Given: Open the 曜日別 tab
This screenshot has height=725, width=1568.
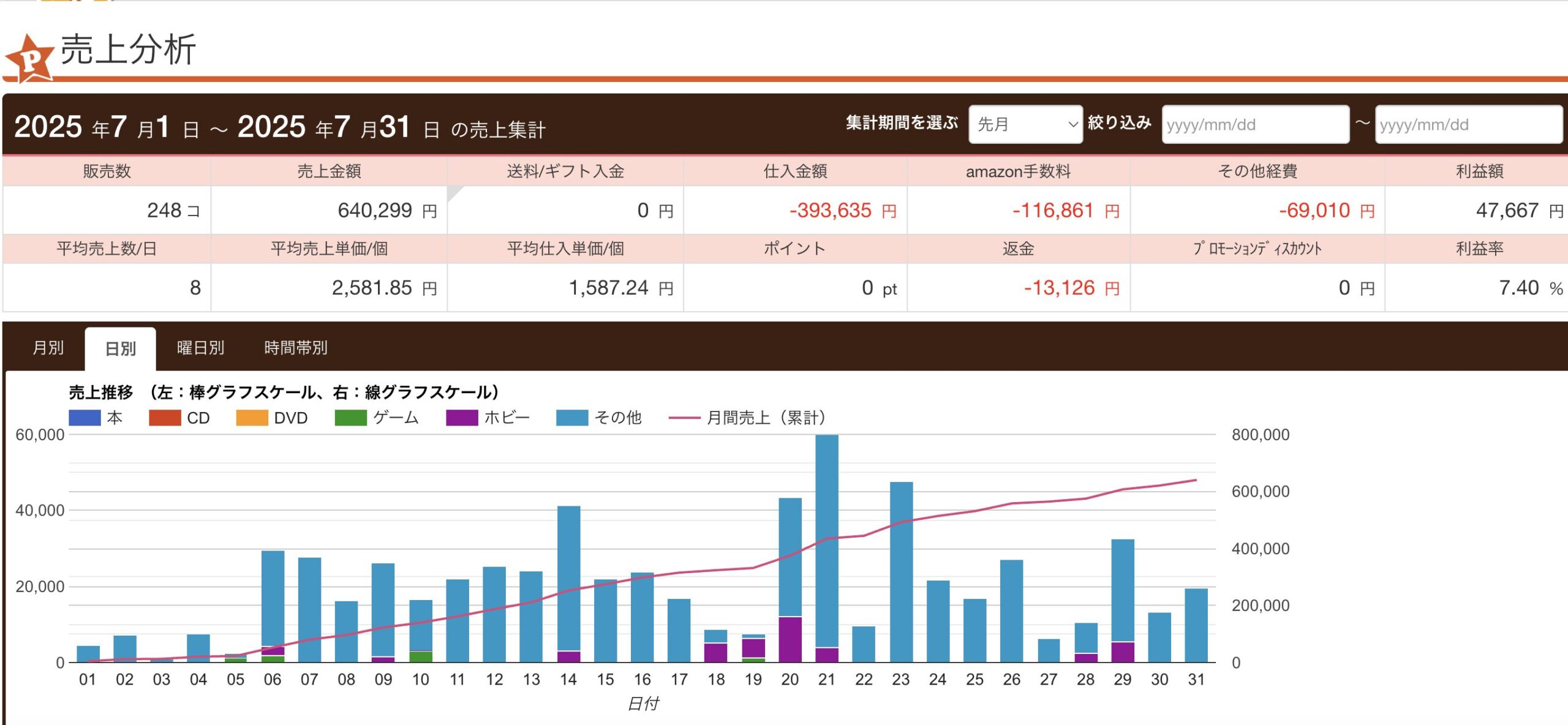Looking at the screenshot, I should [x=200, y=348].
